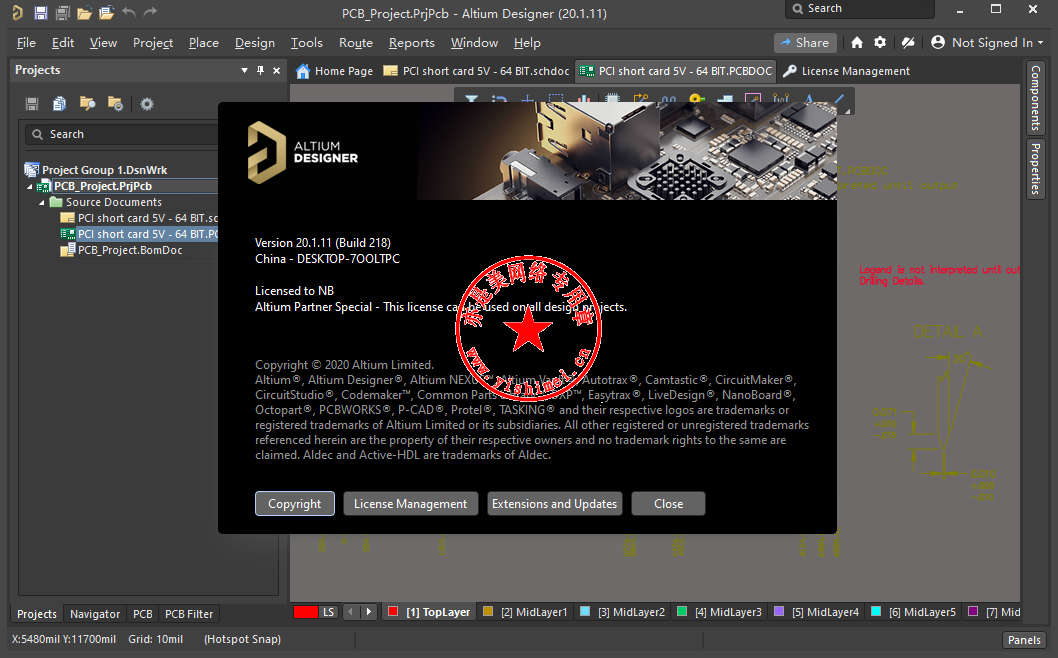Viewport: 1058px width, 658px height.
Task: Click the Altium logo in the title bar
Action: point(18,12)
